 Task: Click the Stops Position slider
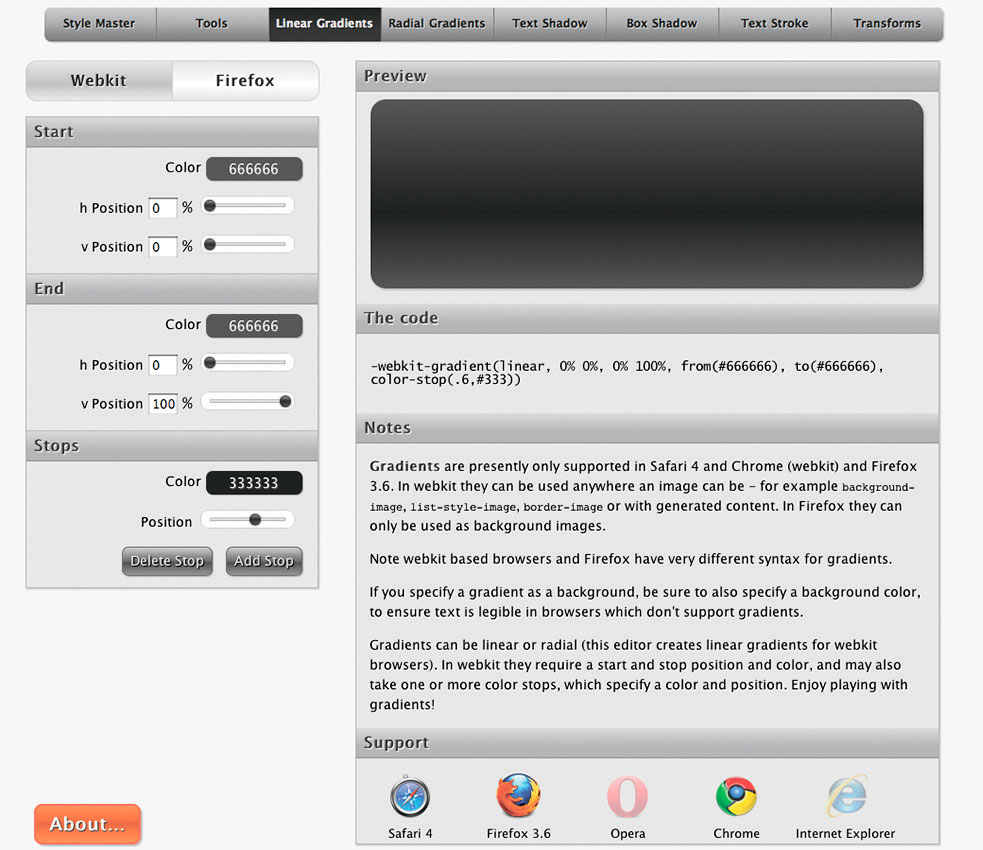tap(248, 520)
